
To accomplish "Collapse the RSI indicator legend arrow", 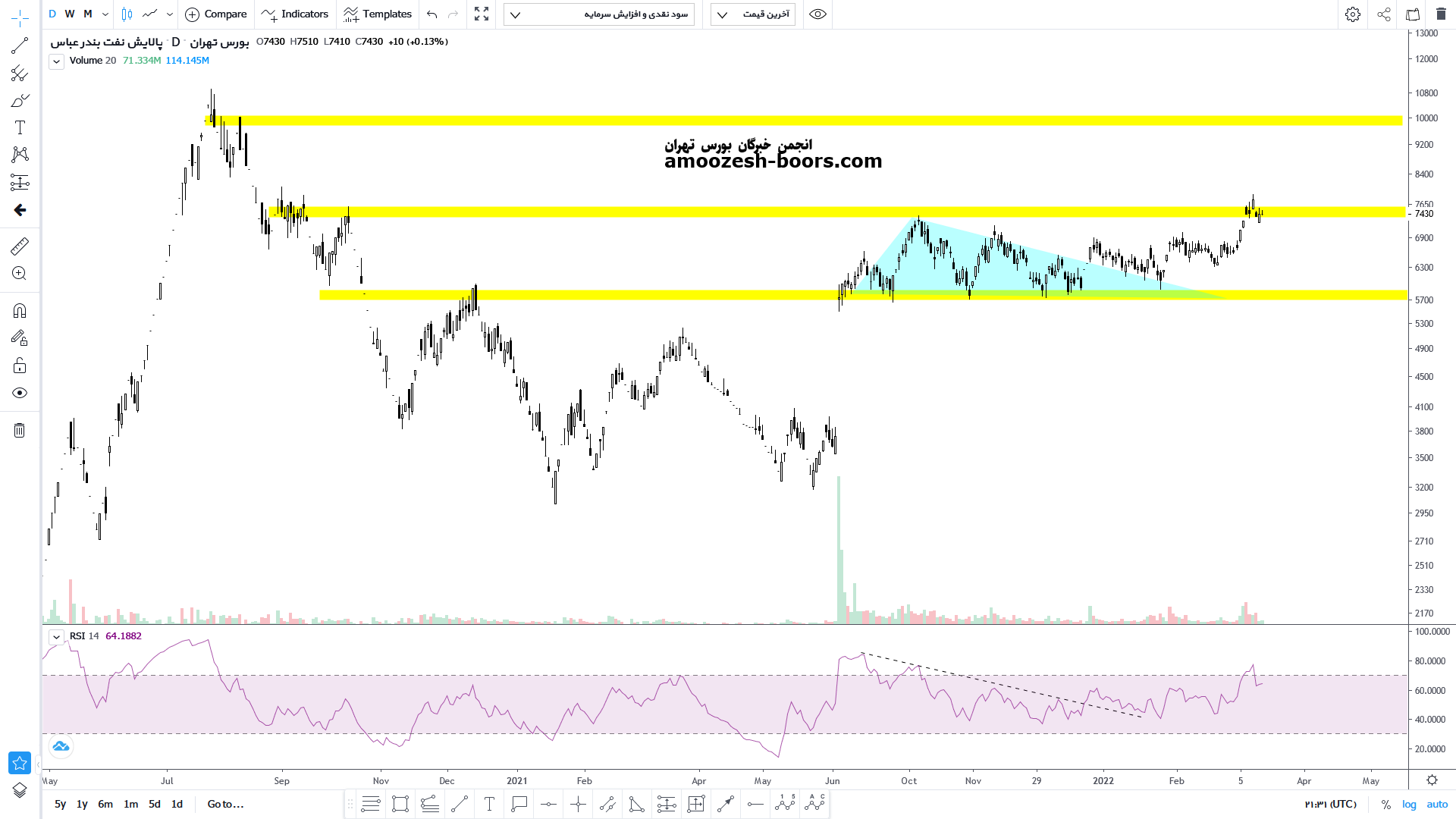I will click(x=57, y=637).
